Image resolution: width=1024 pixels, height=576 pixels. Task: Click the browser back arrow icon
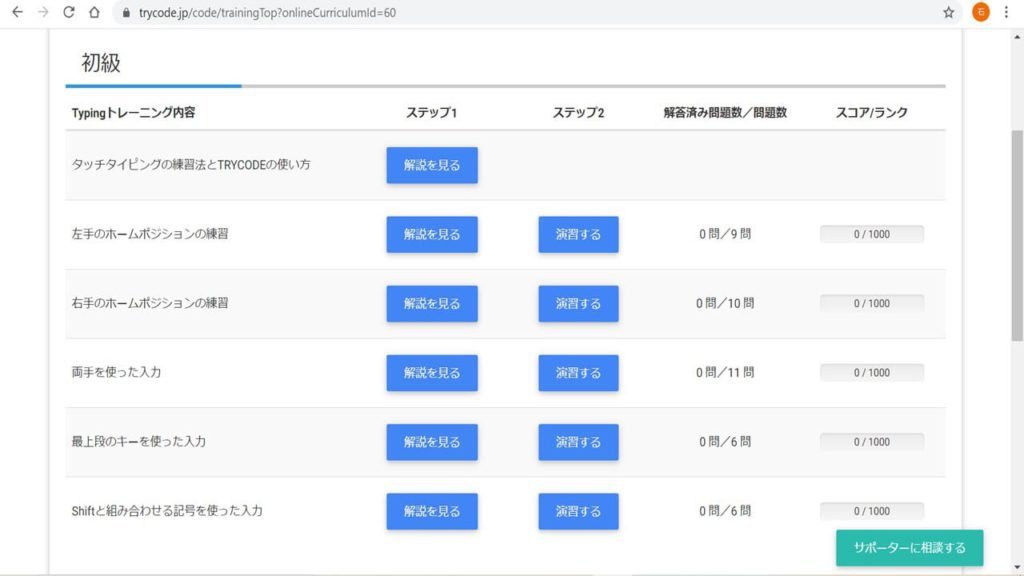tap(17, 13)
